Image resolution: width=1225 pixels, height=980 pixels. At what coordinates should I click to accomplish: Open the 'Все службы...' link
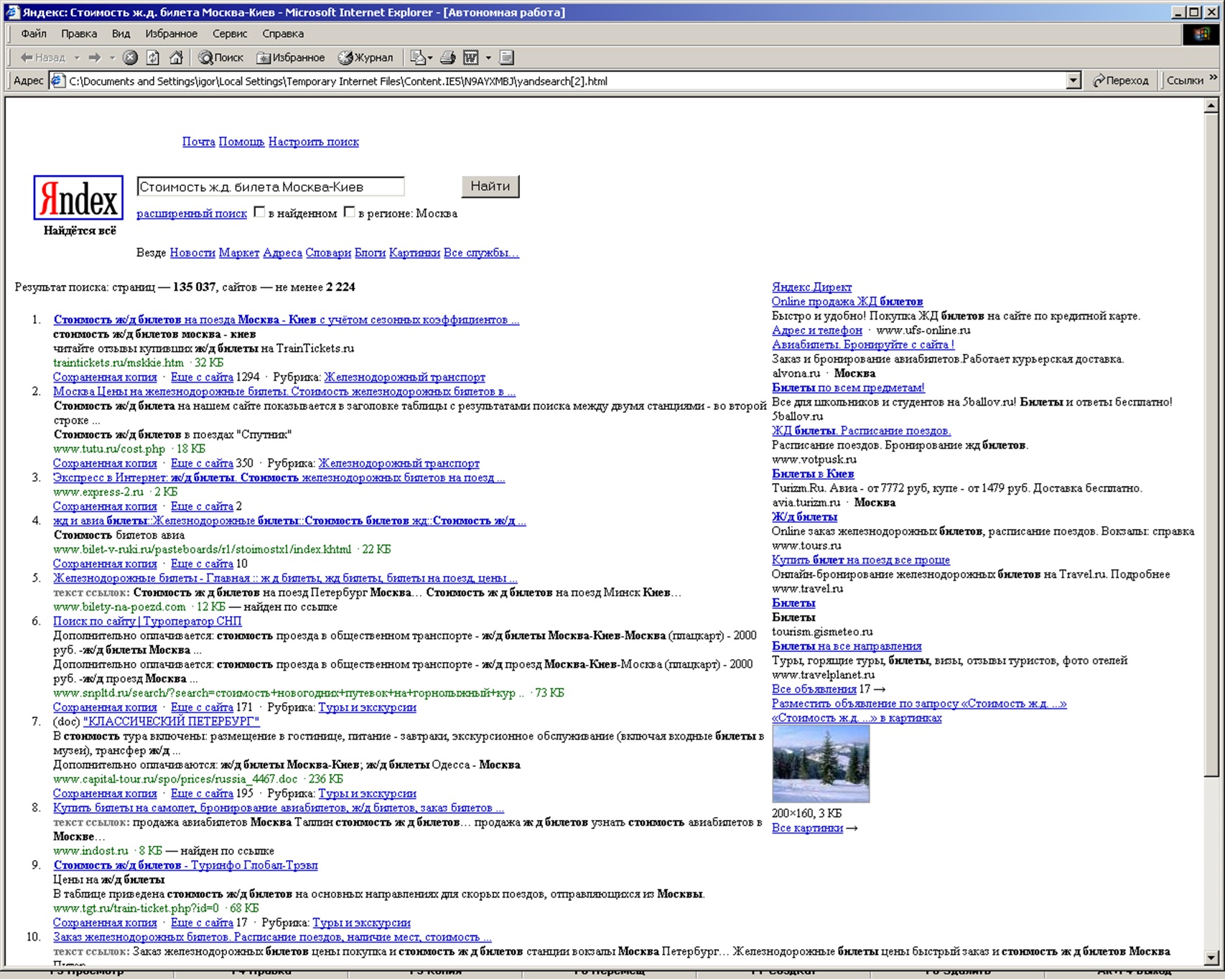(x=481, y=253)
